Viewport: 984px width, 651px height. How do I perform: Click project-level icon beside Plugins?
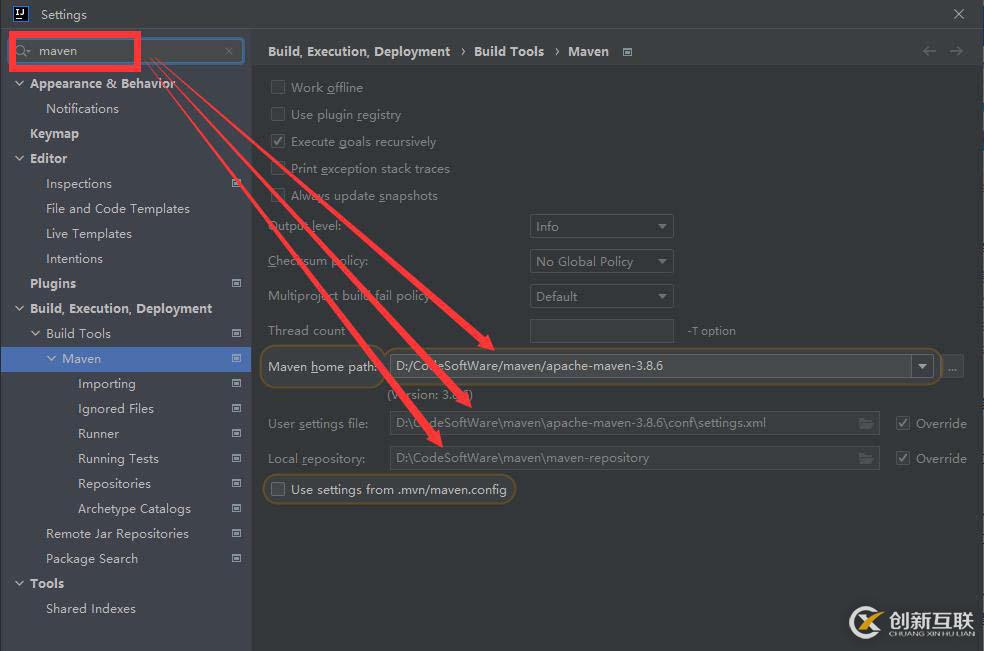(236, 284)
